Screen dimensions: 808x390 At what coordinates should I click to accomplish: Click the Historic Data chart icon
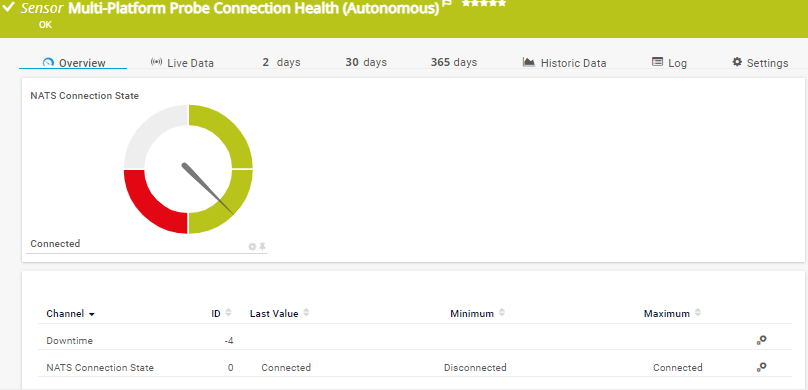coord(529,62)
